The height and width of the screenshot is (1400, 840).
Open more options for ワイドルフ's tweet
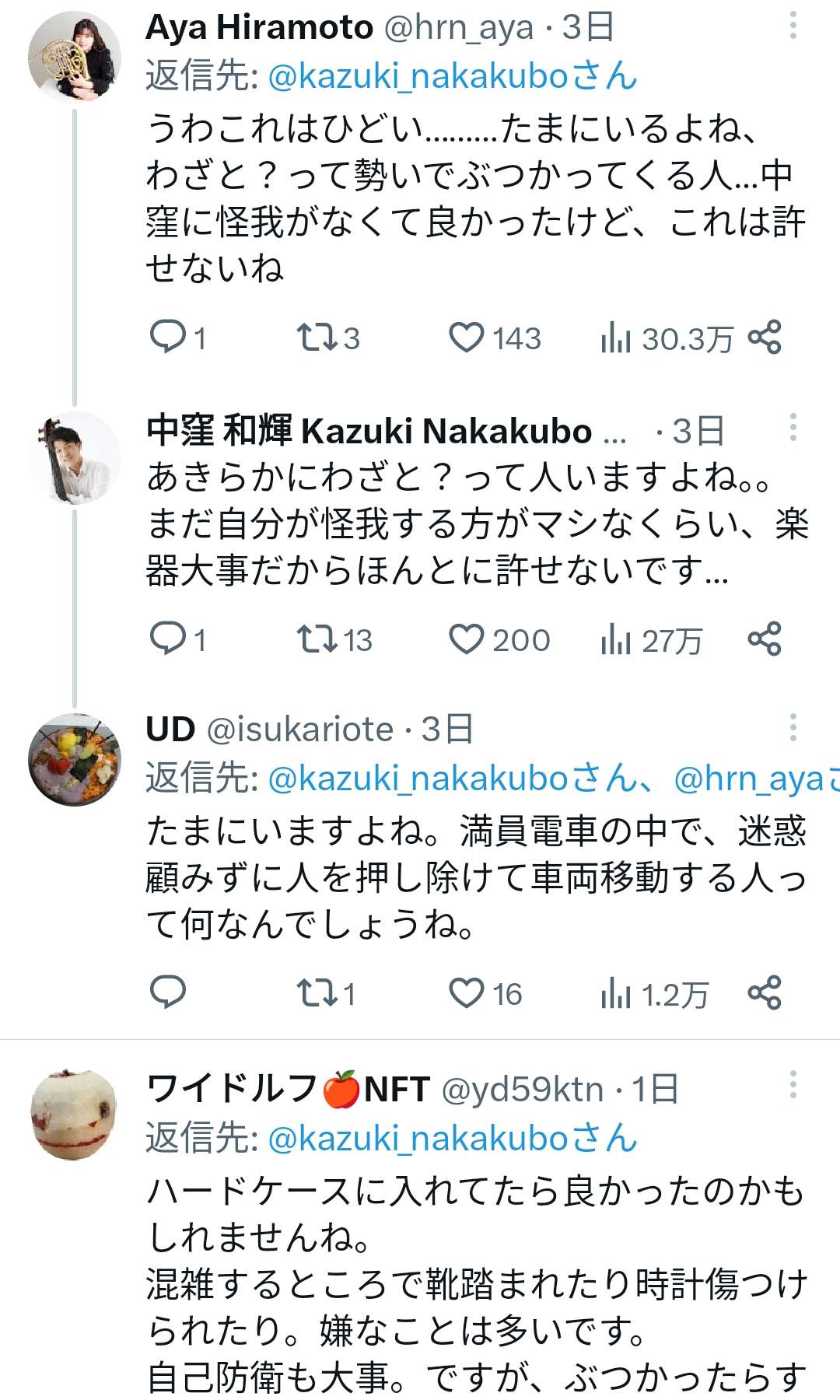tap(793, 1084)
